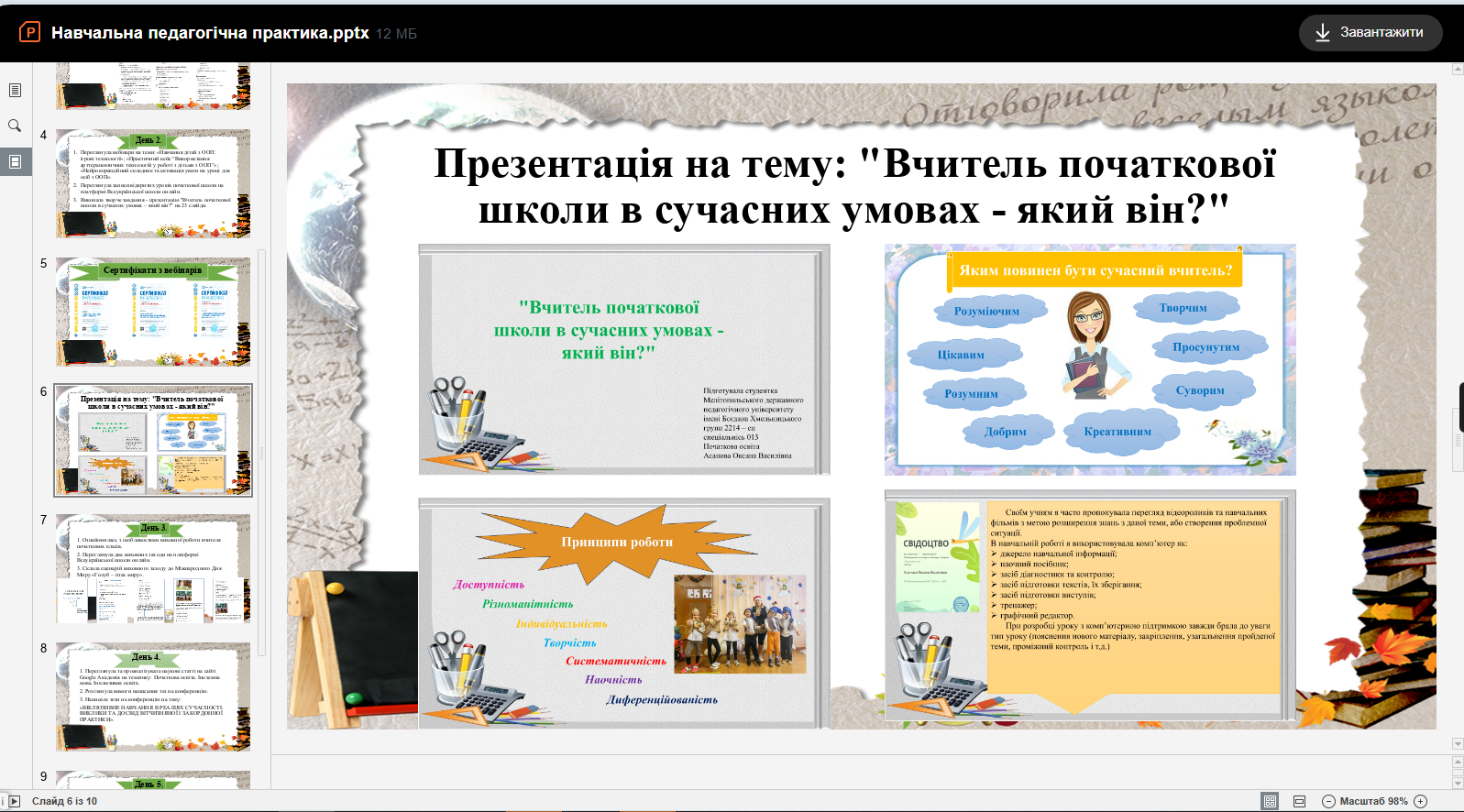Select slide 7 thumbnail День 3

(x=152, y=568)
